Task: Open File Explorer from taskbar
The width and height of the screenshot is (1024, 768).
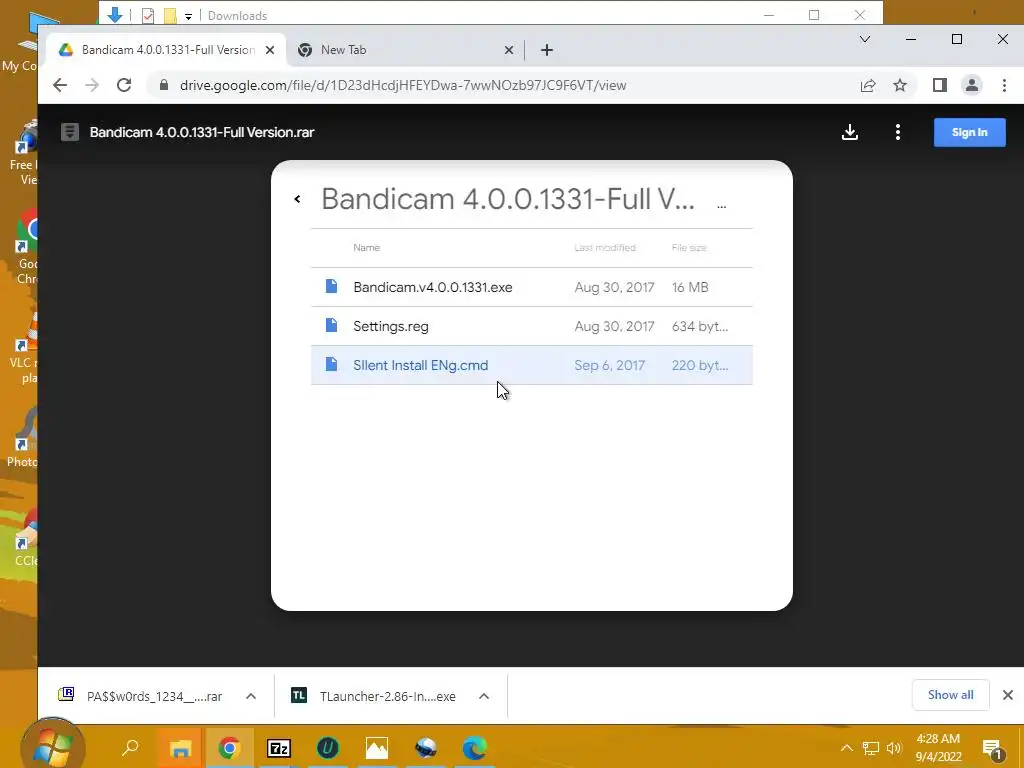Action: tap(180, 748)
